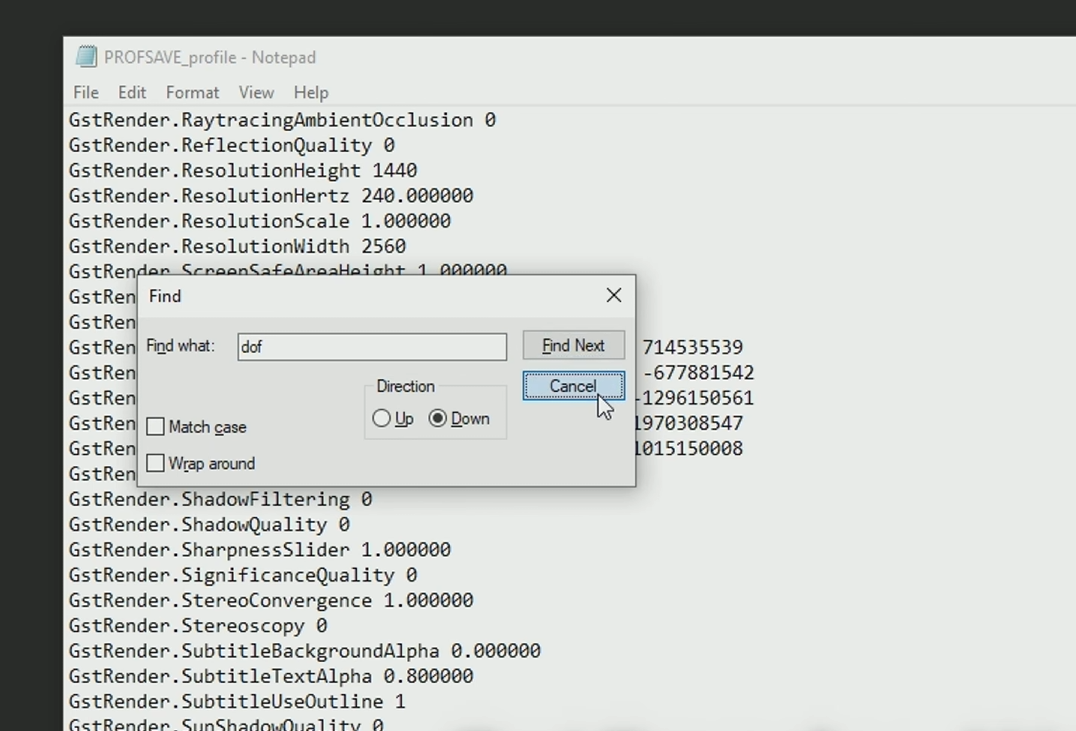Cancel the Find dialog
This screenshot has height=731, width=1076.
[573, 386]
